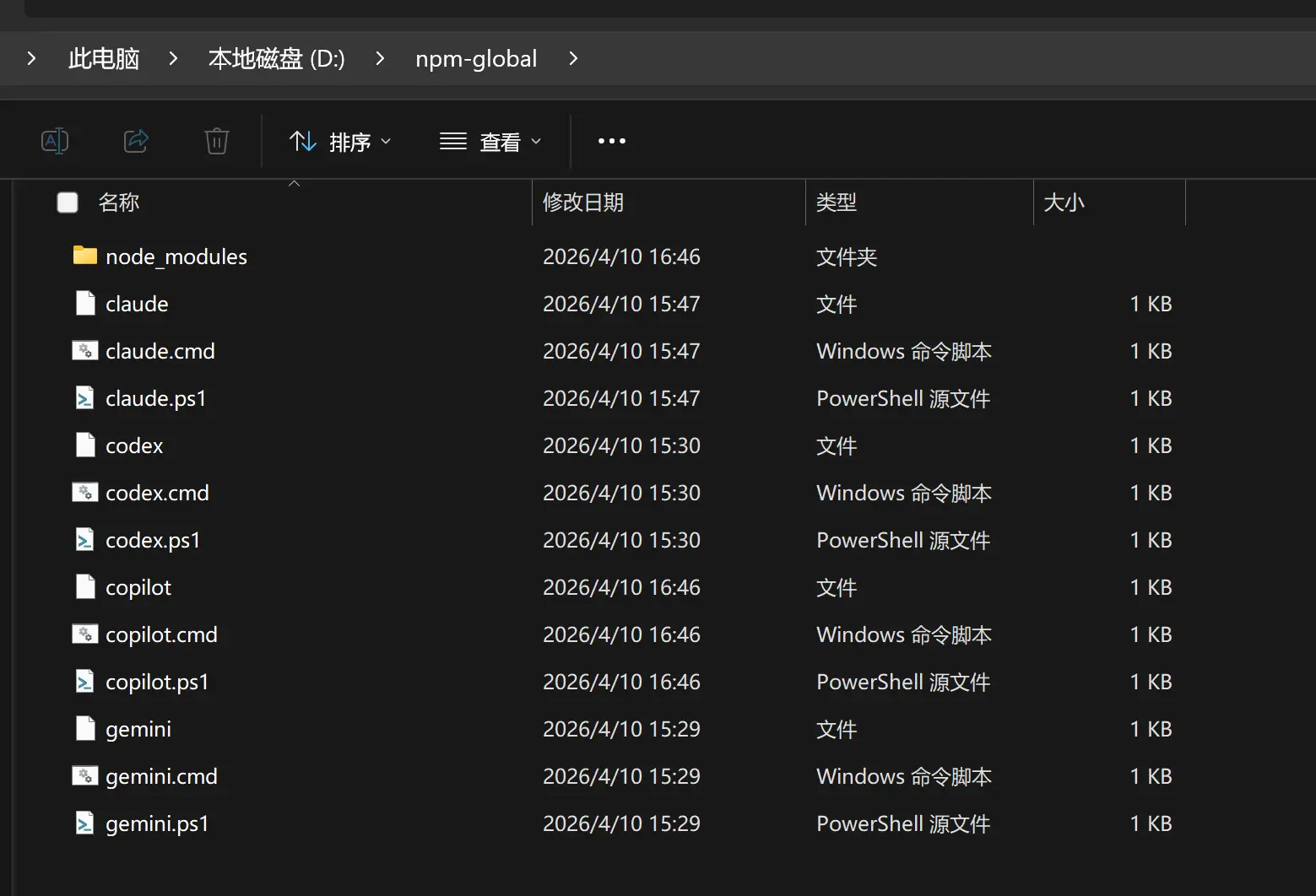Select the npm-global breadcrumb segment
Viewport: 1316px width, 896px height.
(476, 58)
